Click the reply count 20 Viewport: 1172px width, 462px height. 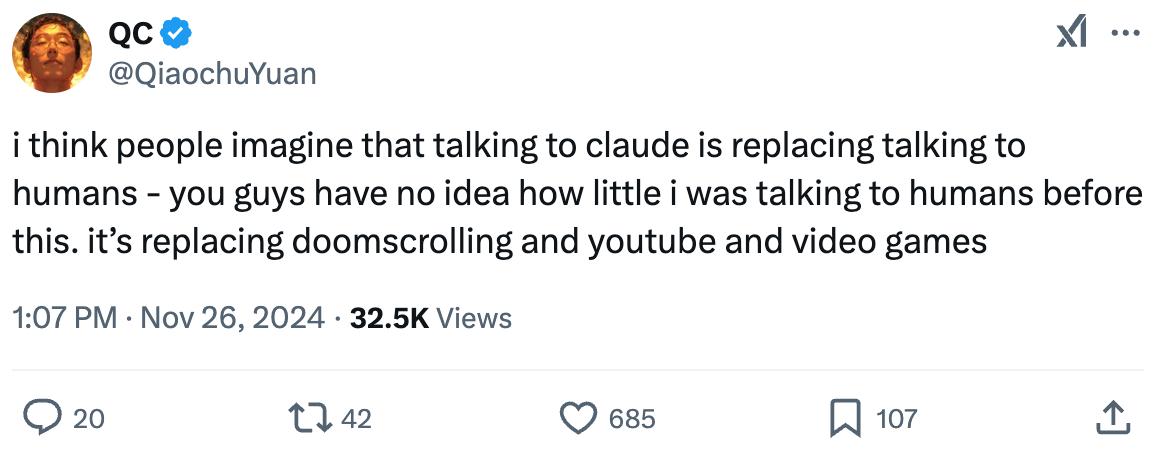pos(89,418)
